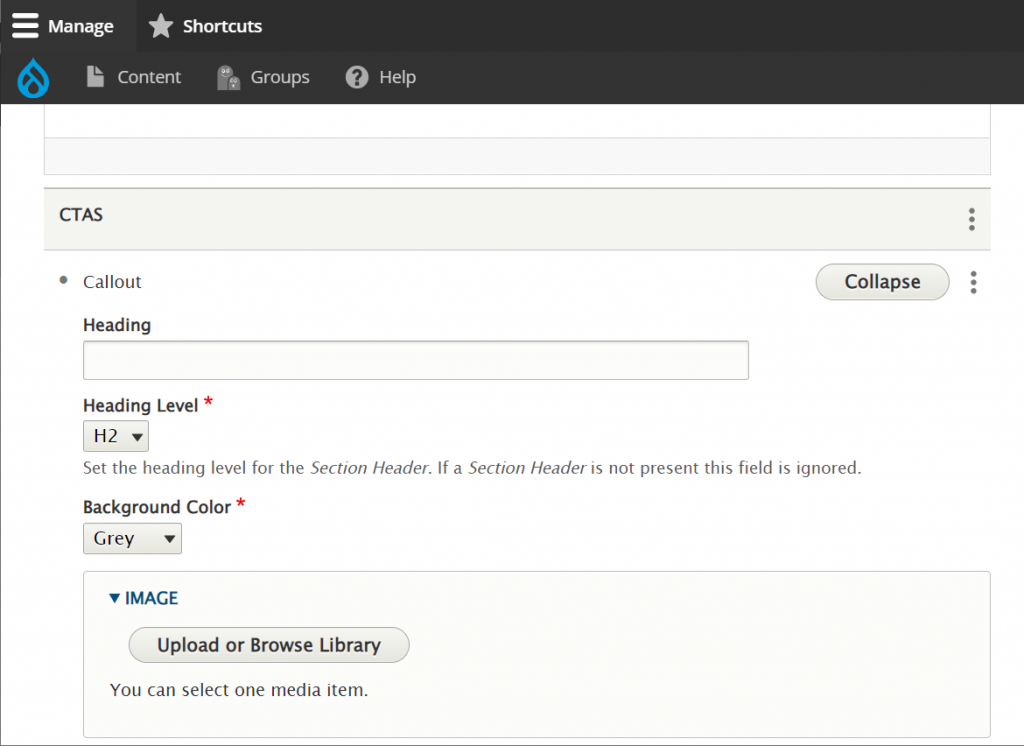The height and width of the screenshot is (746, 1024).
Task: Open the Callout item kebab menu
Action: (973, 283)
